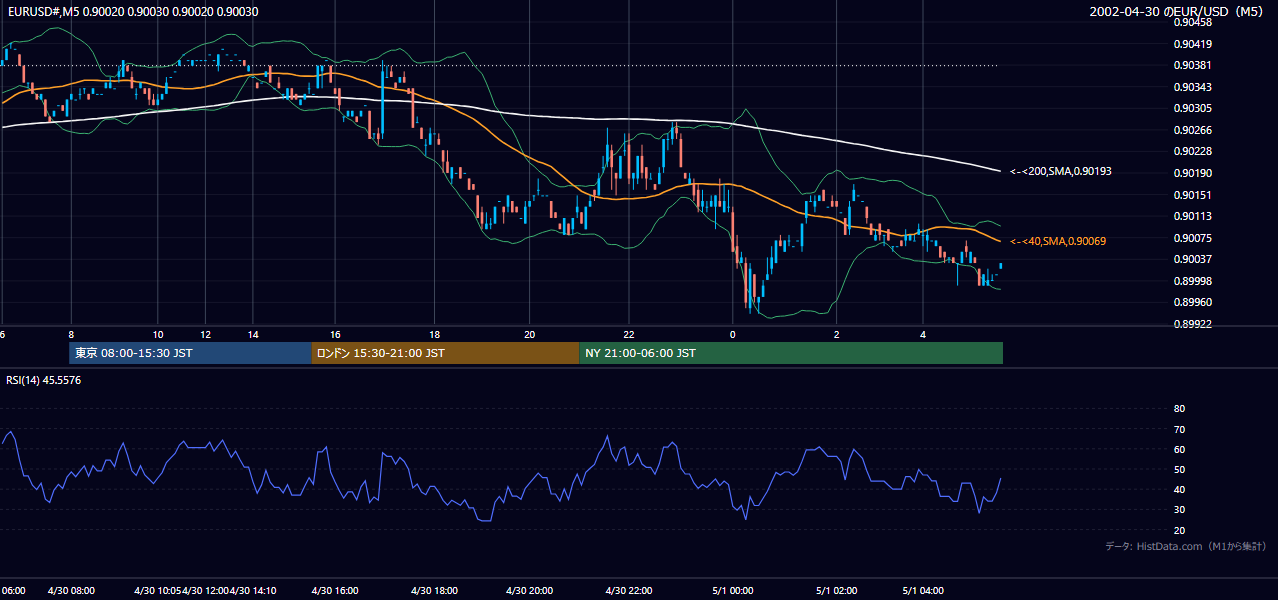The image size is (1278, 600).
Task: Click price axis value 0.90343
Action: (x=1192, y=87)
